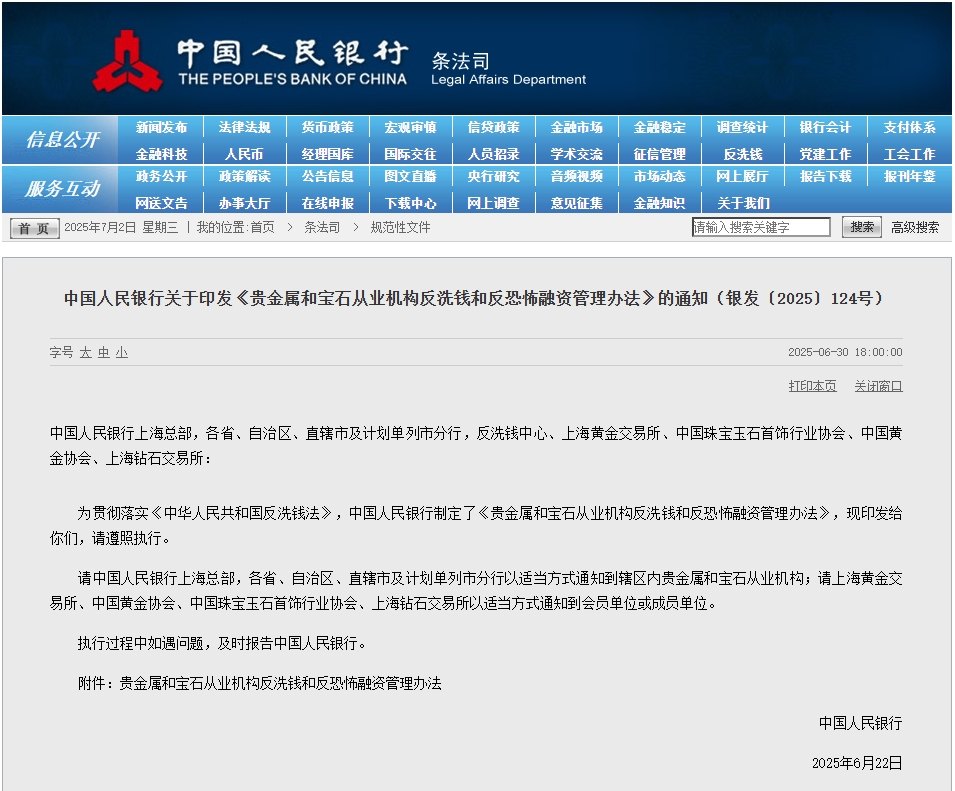Open the 信息公开 section header
The width and height of the screenshot is (955, 791).
click(62, 140)
